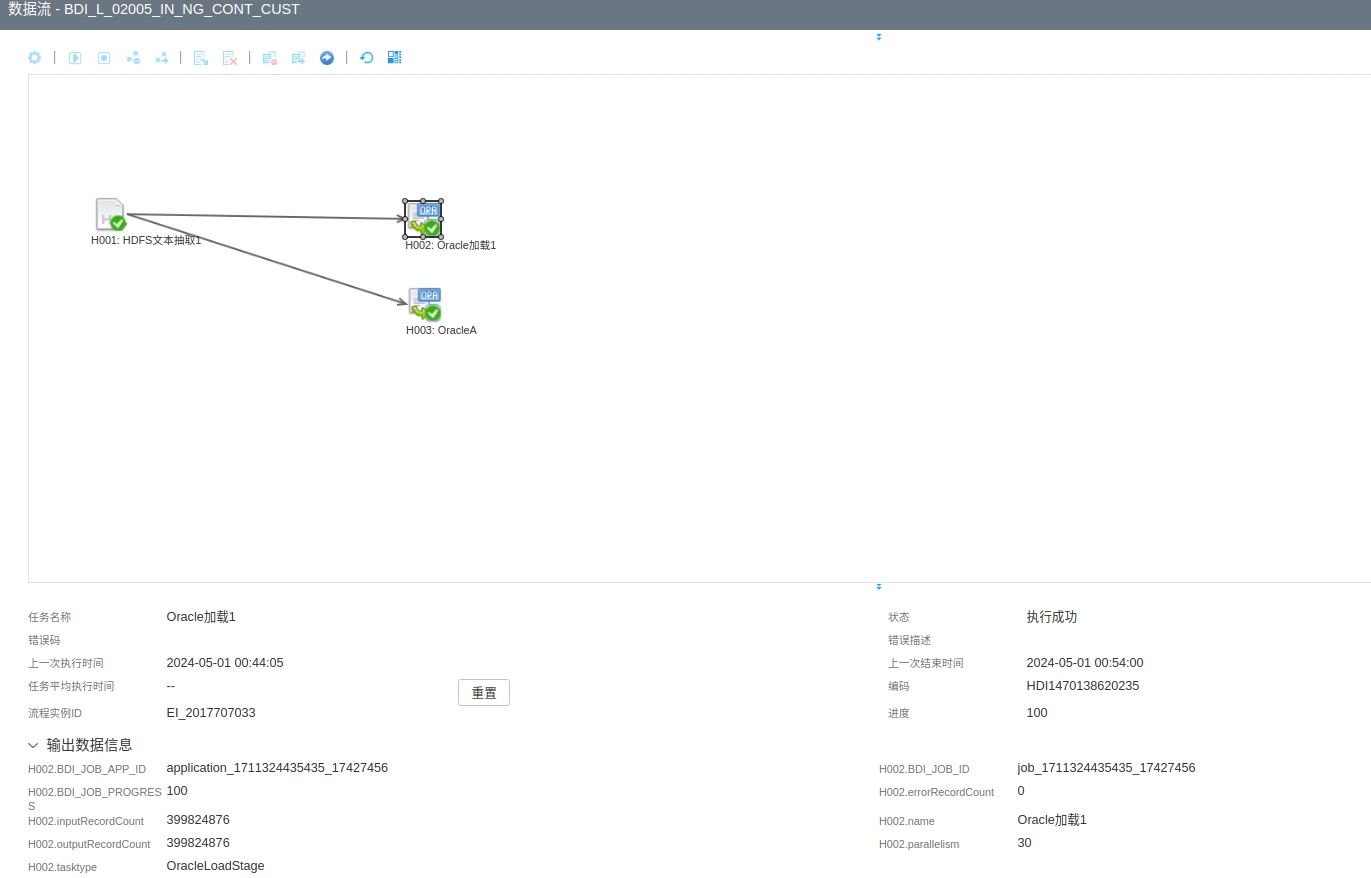Click the grid layout toolbar icon

395,58
